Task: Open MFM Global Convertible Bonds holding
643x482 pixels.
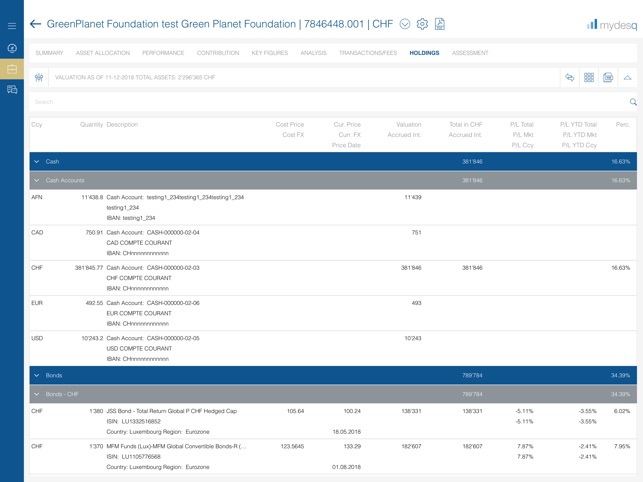Action: pyautogui.click(x=333, y=457)
